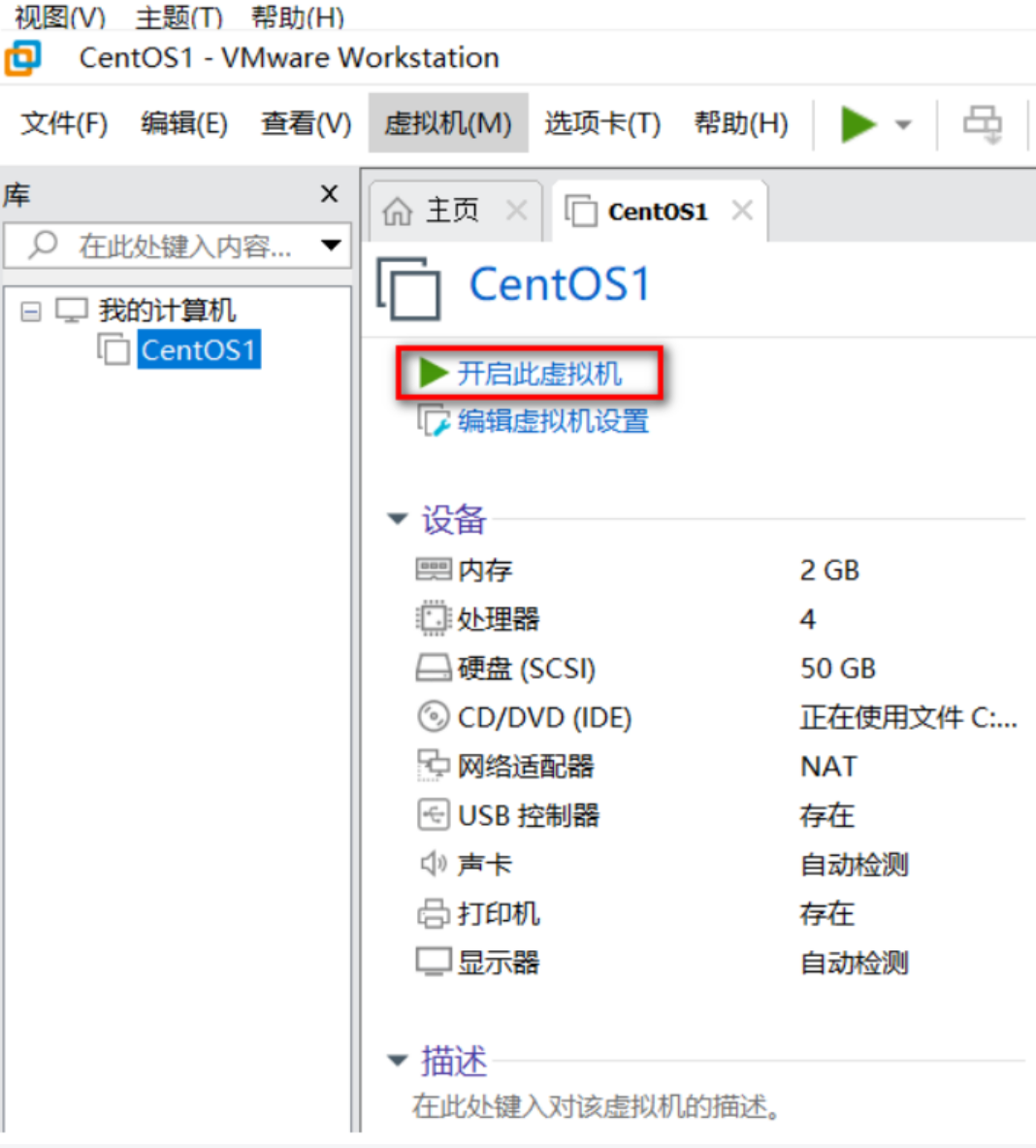Open the dropdown arrow beside the play button
The image size is (1036, 1148).
point(903,124)
